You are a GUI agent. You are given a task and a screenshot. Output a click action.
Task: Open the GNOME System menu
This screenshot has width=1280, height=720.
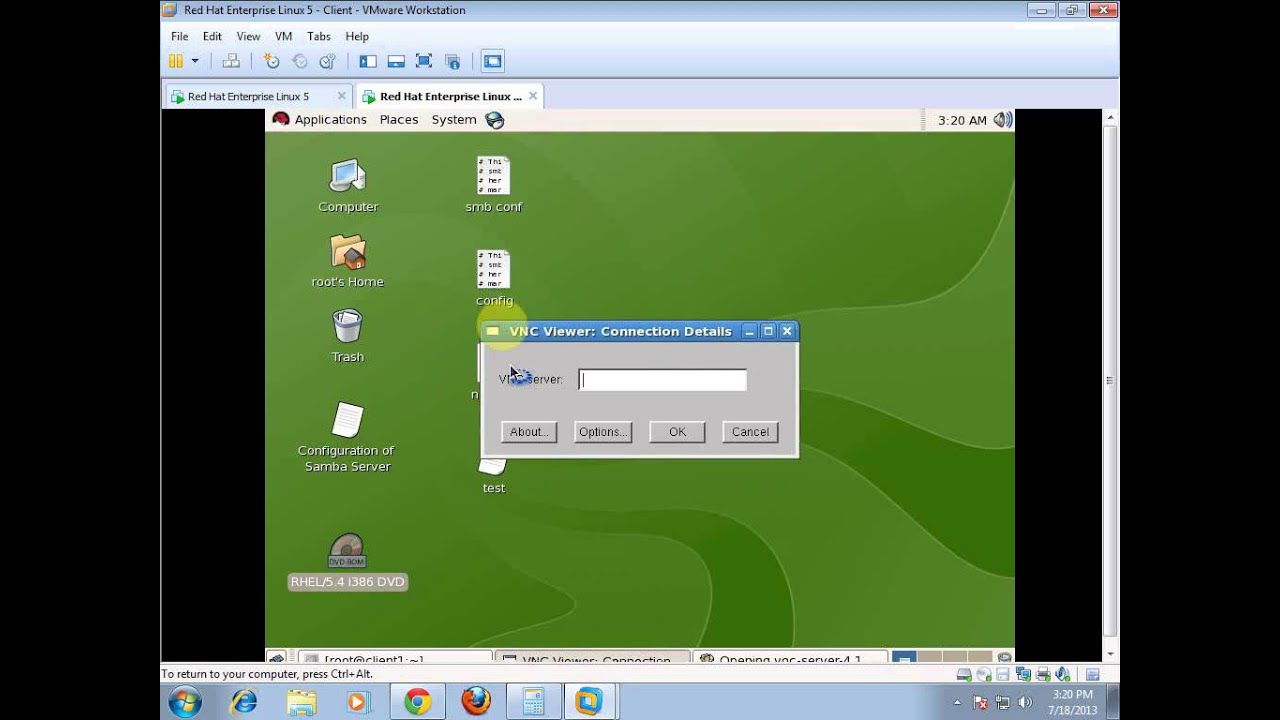click(x=454, y=119)
